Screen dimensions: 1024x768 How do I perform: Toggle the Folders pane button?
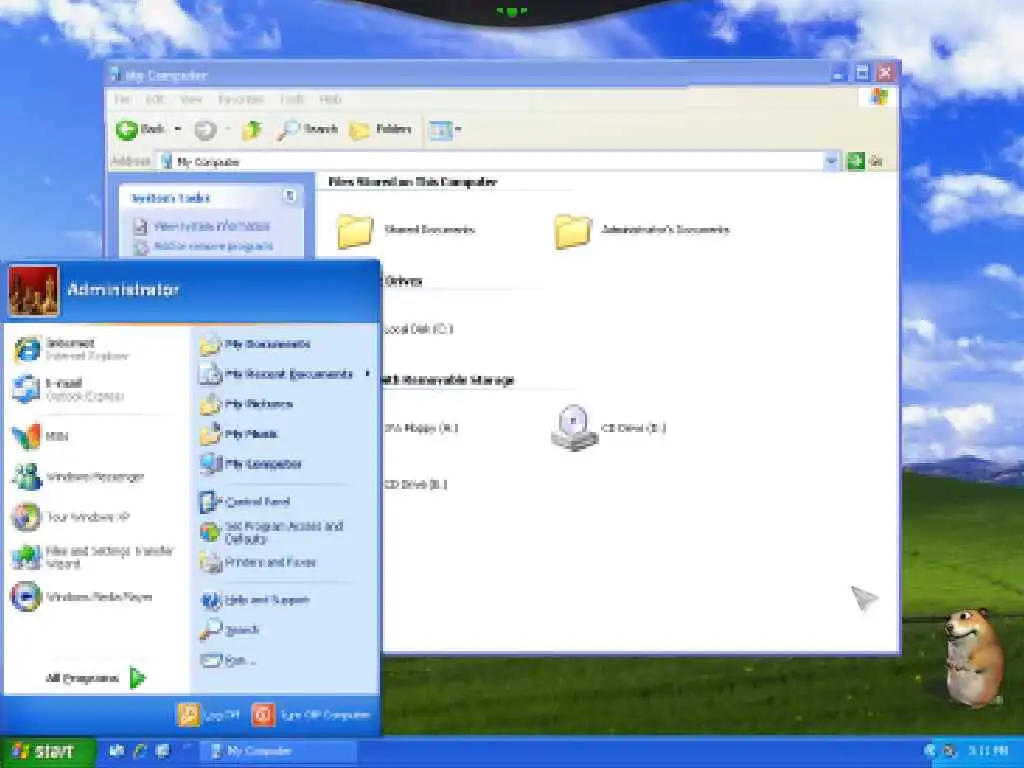point(380,129)
